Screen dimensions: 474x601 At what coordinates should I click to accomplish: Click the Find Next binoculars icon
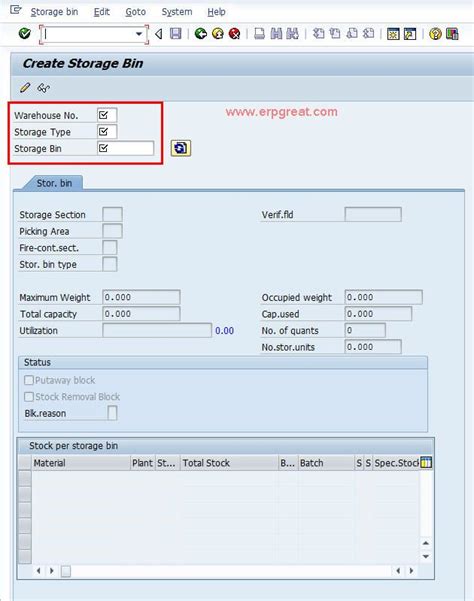coord(292,34)
